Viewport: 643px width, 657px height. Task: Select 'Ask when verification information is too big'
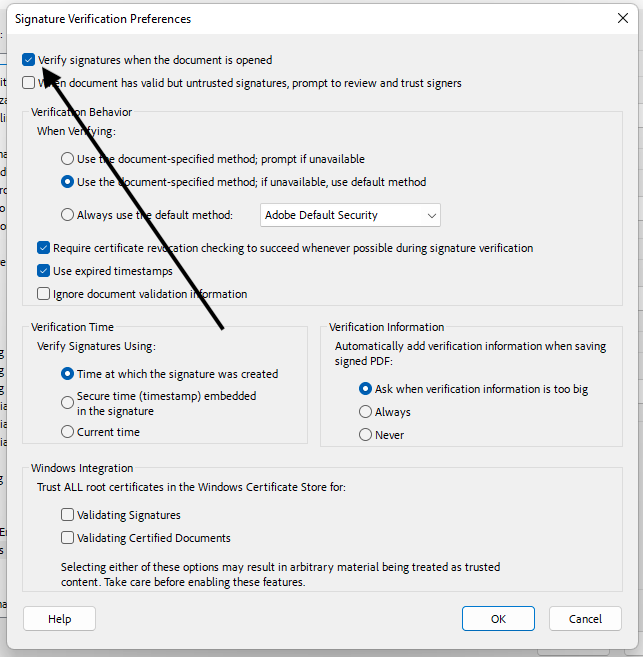(365, 389)
